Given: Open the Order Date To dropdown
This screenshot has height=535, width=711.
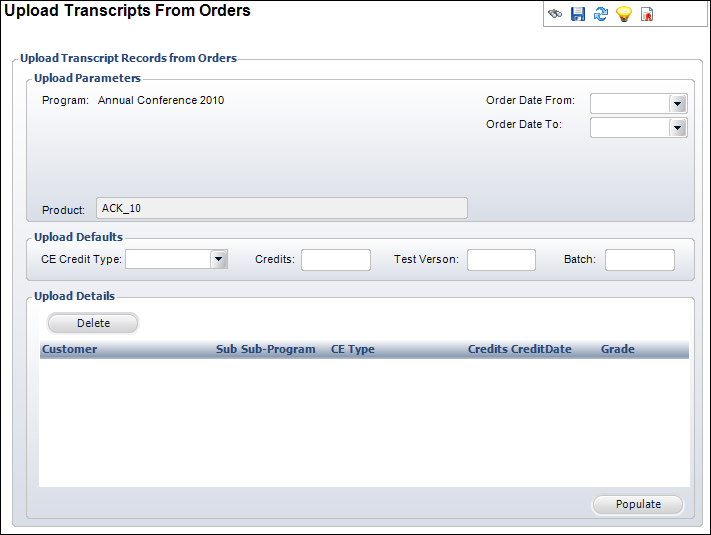Looking at the screenshot, I should tap(677, 128).
